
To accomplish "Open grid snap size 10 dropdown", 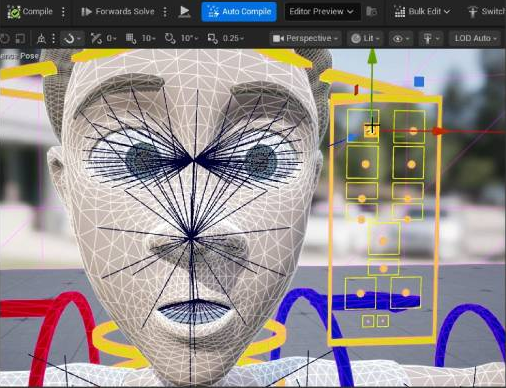I will (x=149, y=38).
